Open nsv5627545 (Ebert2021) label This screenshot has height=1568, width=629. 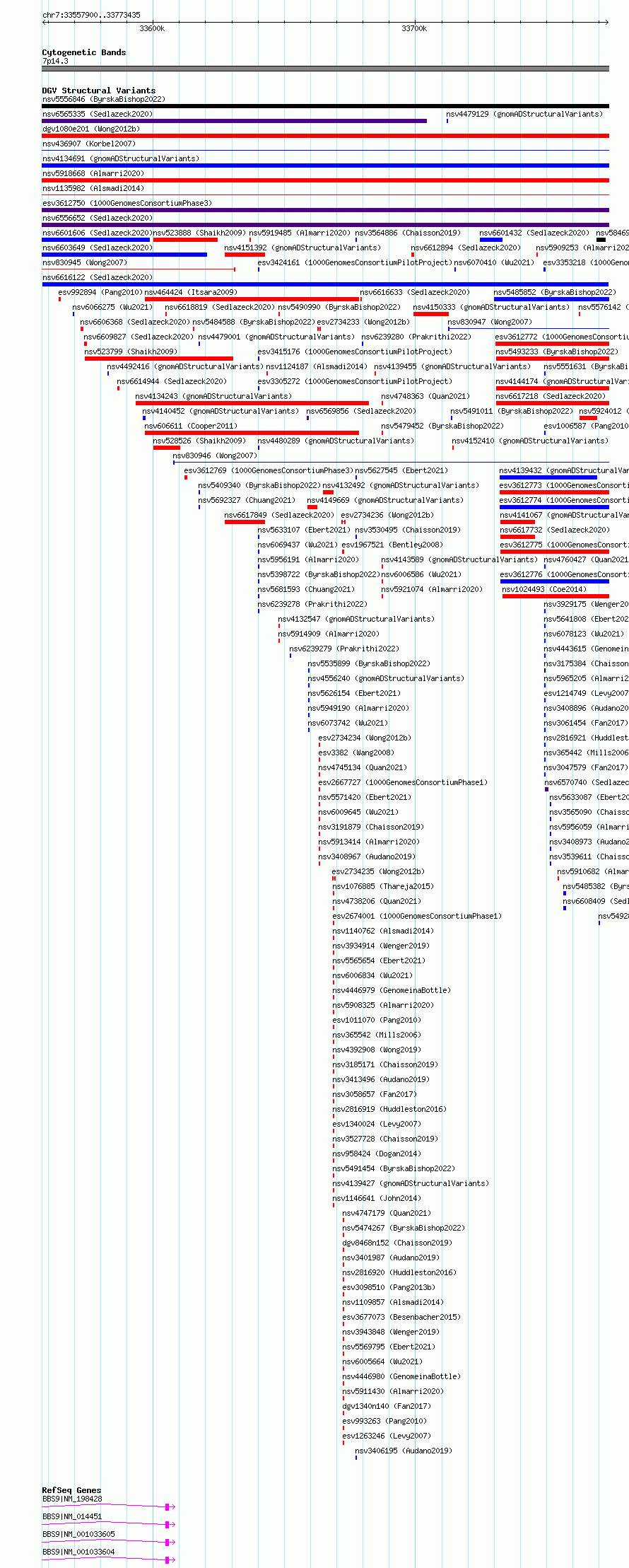pos(401,471)
